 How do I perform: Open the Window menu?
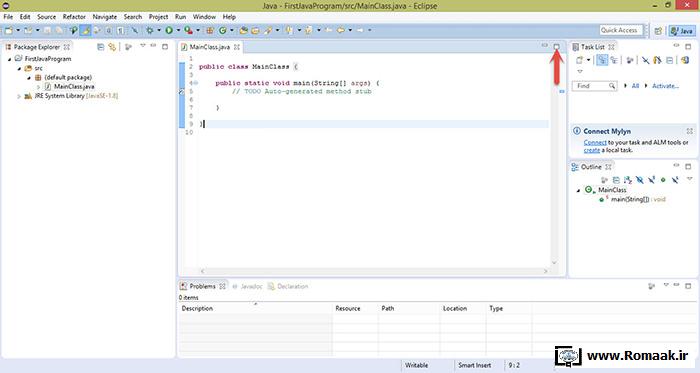coord(204,17)
